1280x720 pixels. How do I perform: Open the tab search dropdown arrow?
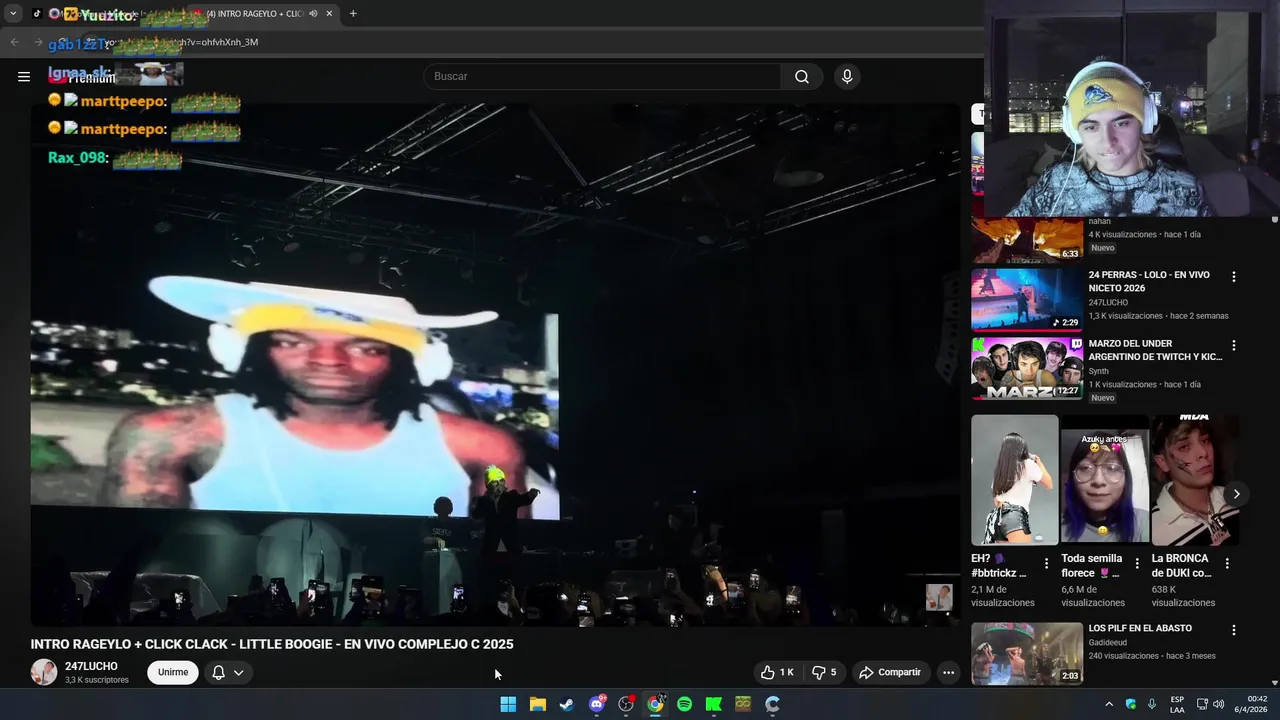[13, 14]
